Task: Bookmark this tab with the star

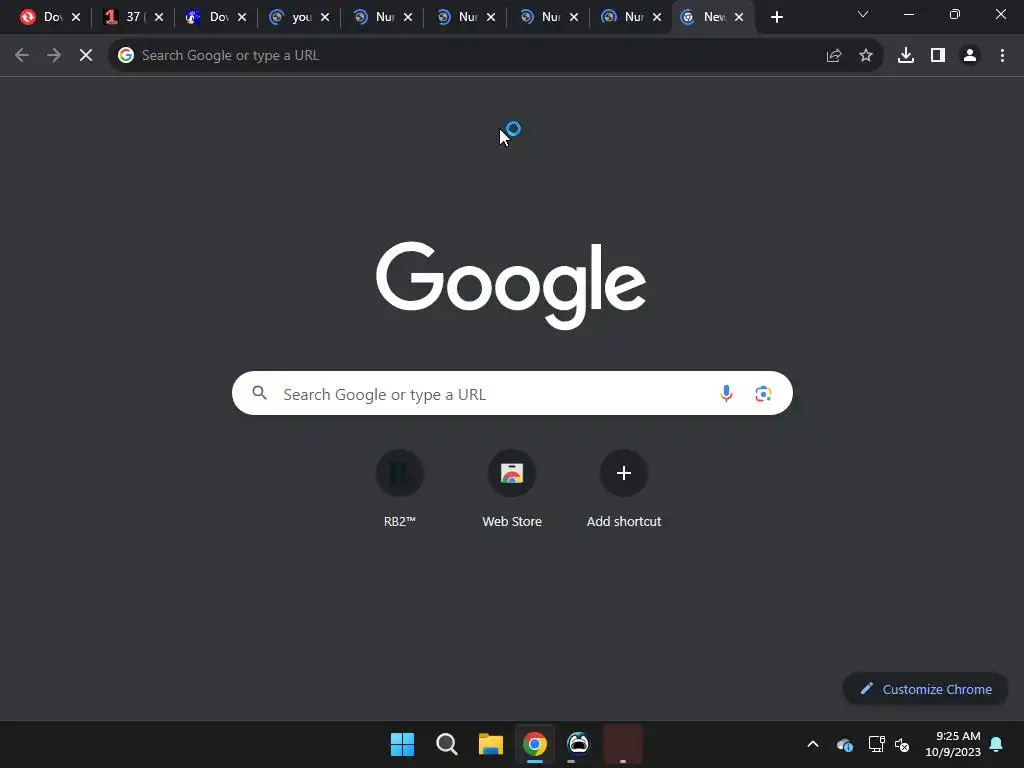Action: [866, 56]
